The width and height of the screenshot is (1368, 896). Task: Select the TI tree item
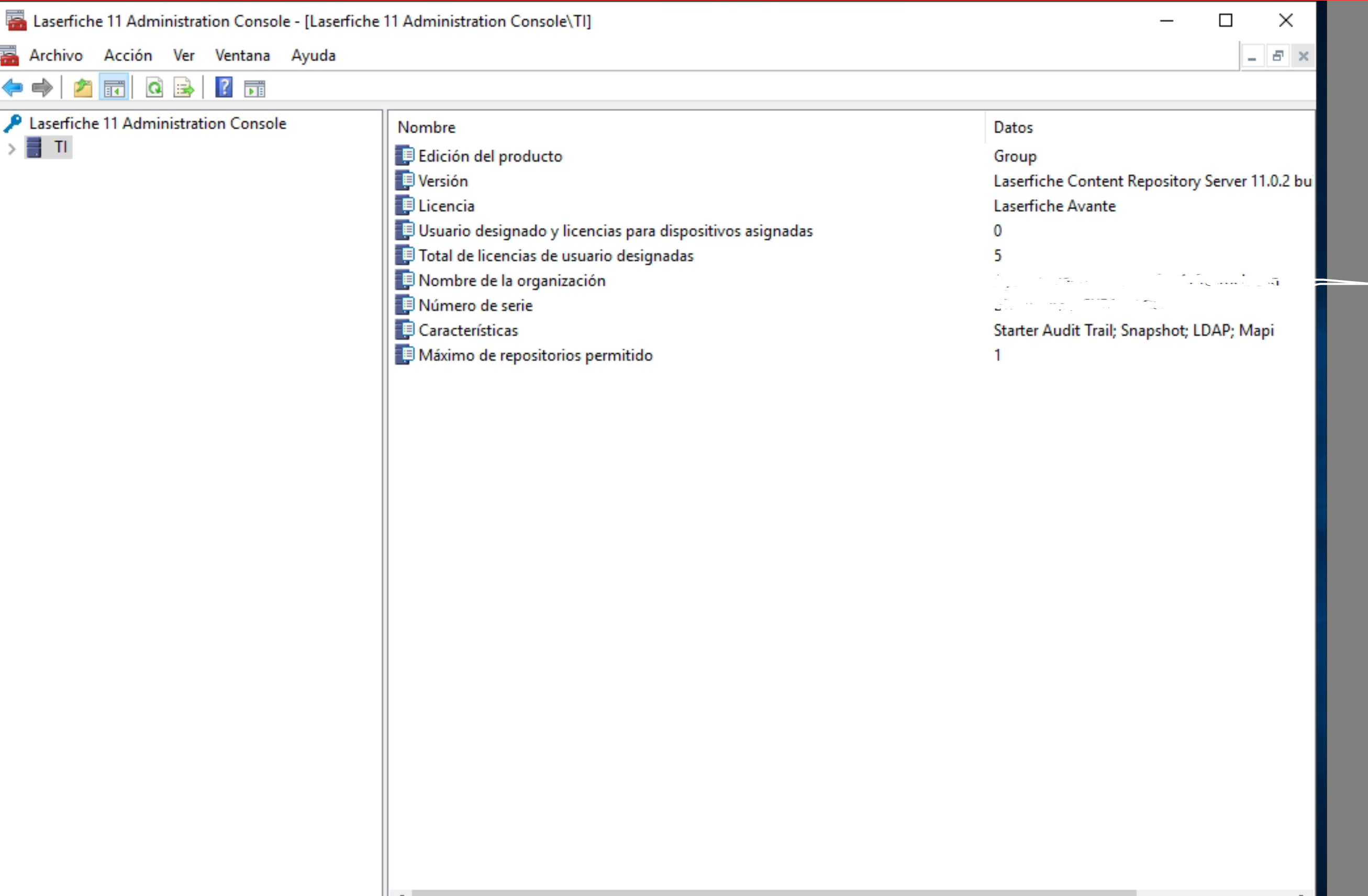click(x=61, y=147)
